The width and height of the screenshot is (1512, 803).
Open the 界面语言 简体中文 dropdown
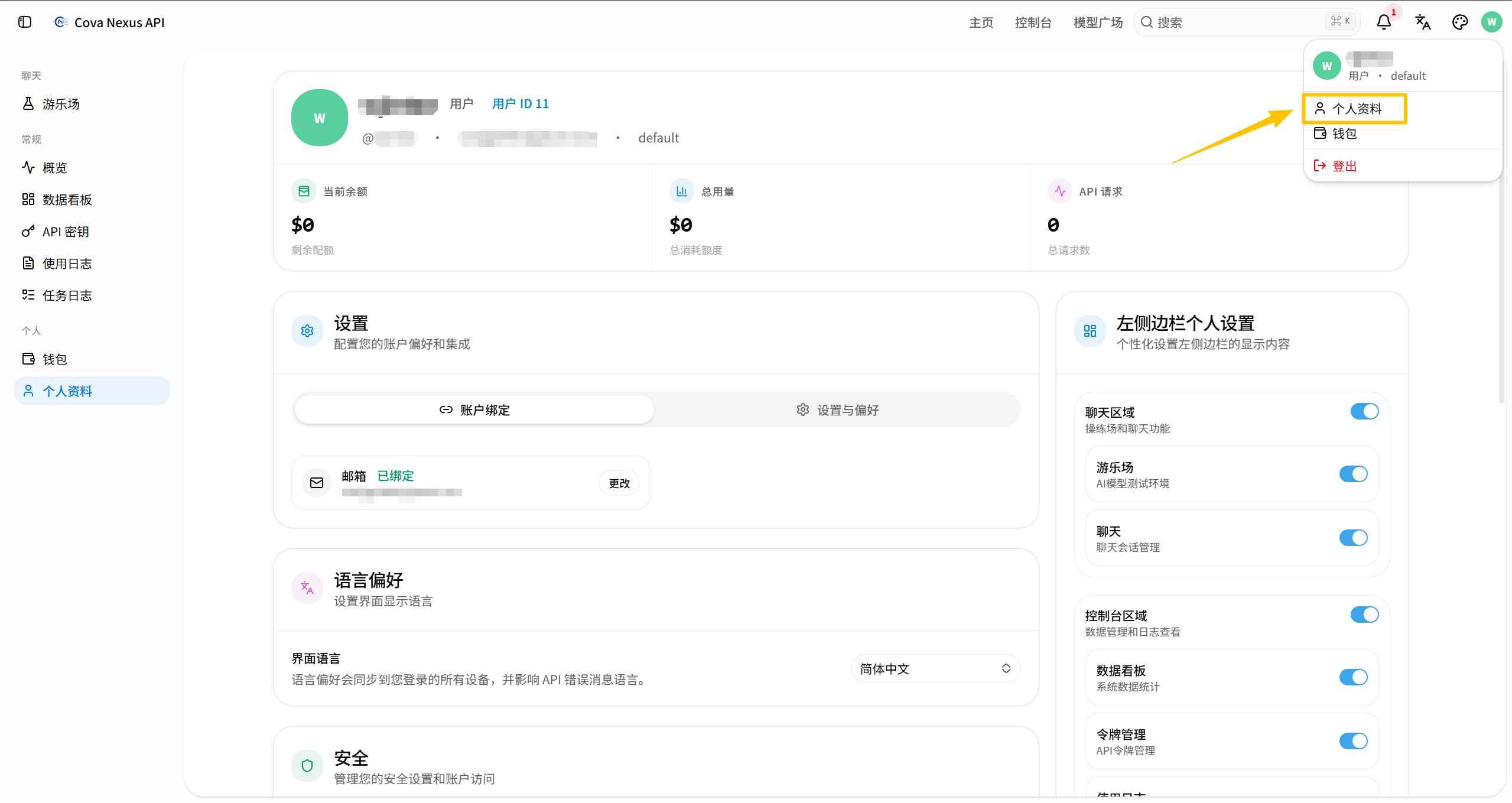935,668
